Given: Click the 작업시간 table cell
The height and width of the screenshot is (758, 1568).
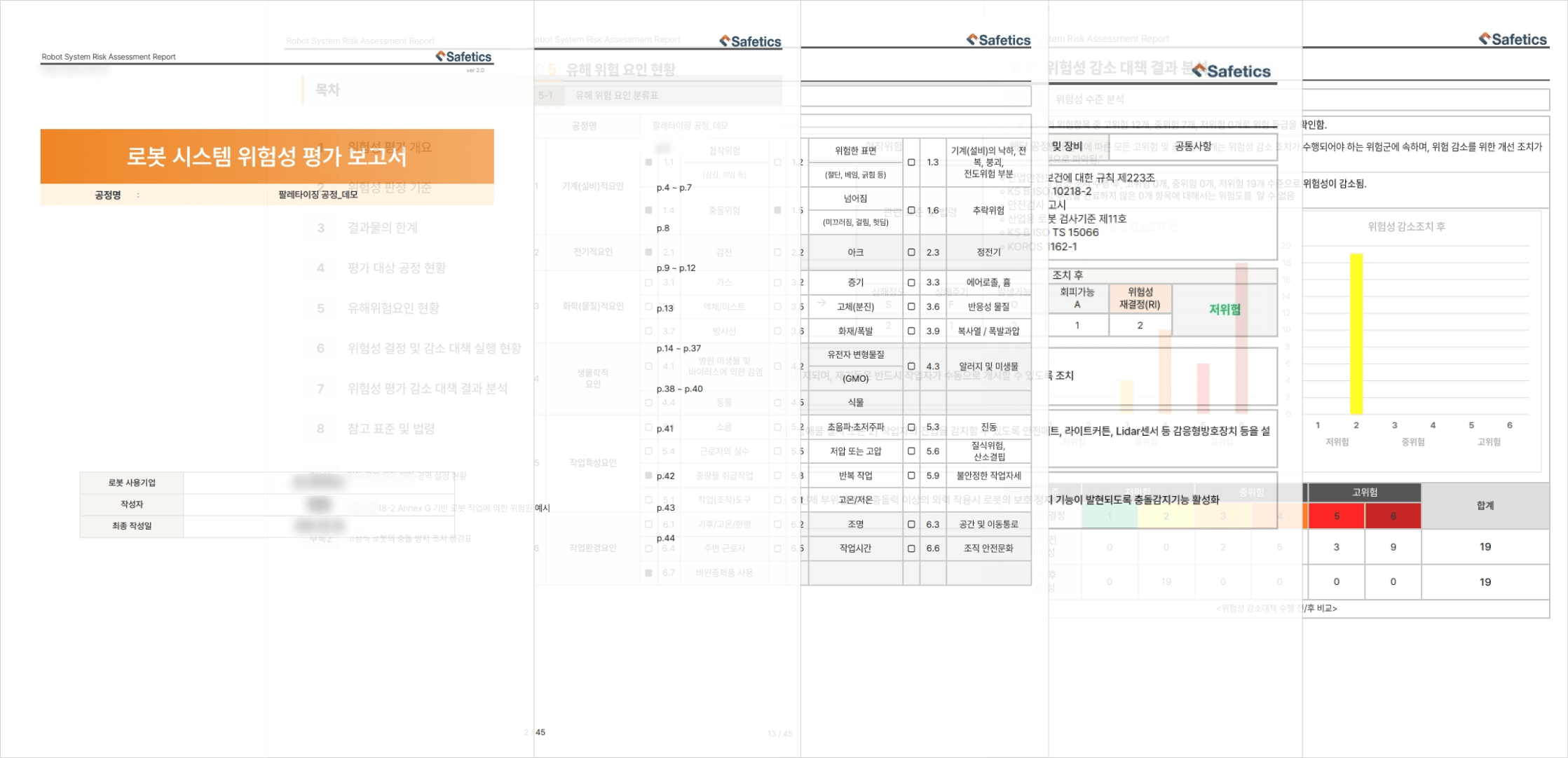Looking at the screenshot, I should 855,548.
